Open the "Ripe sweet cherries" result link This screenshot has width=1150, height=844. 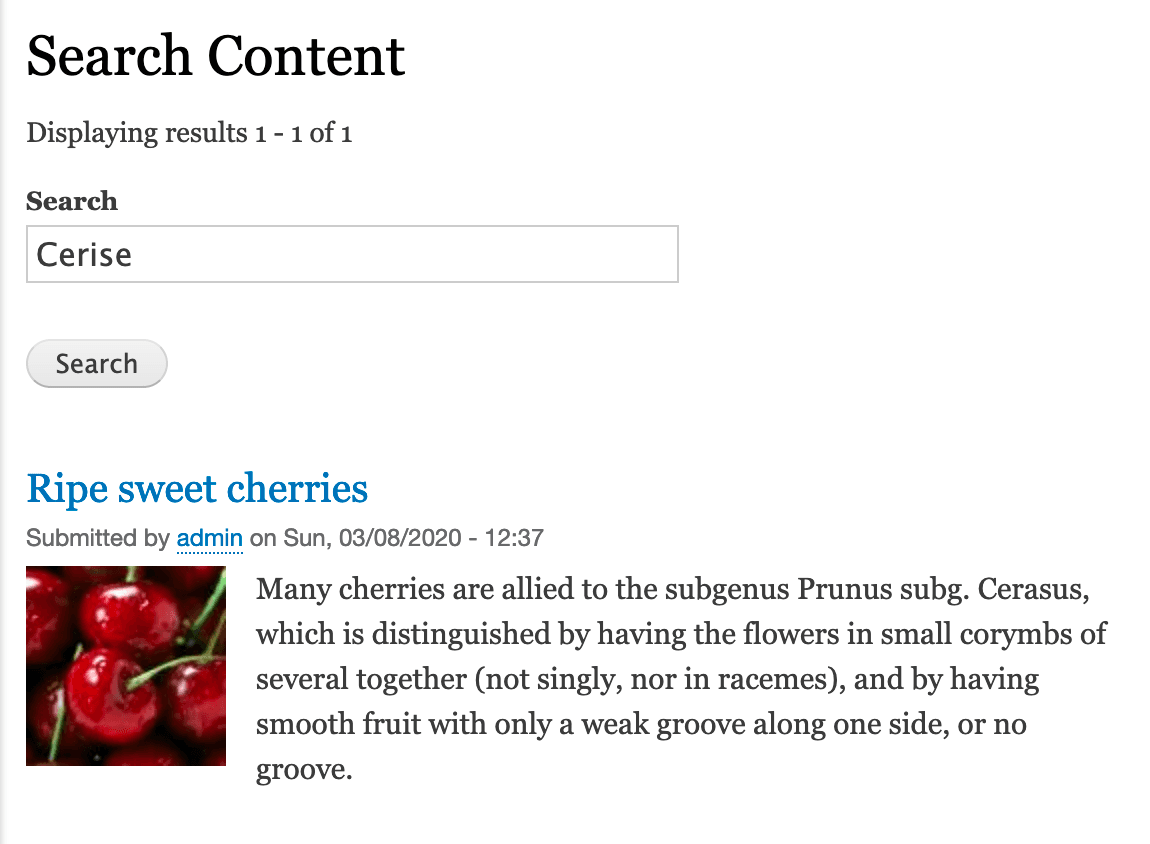pos(197,488)
